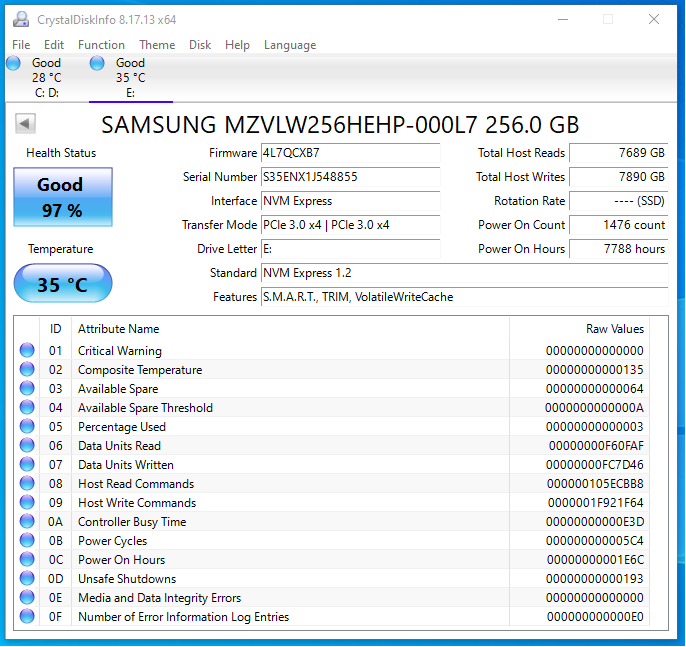Click the Unsafe Shutdowns status orb
This screenshot has width=686, height=647.
coord(27,579)
